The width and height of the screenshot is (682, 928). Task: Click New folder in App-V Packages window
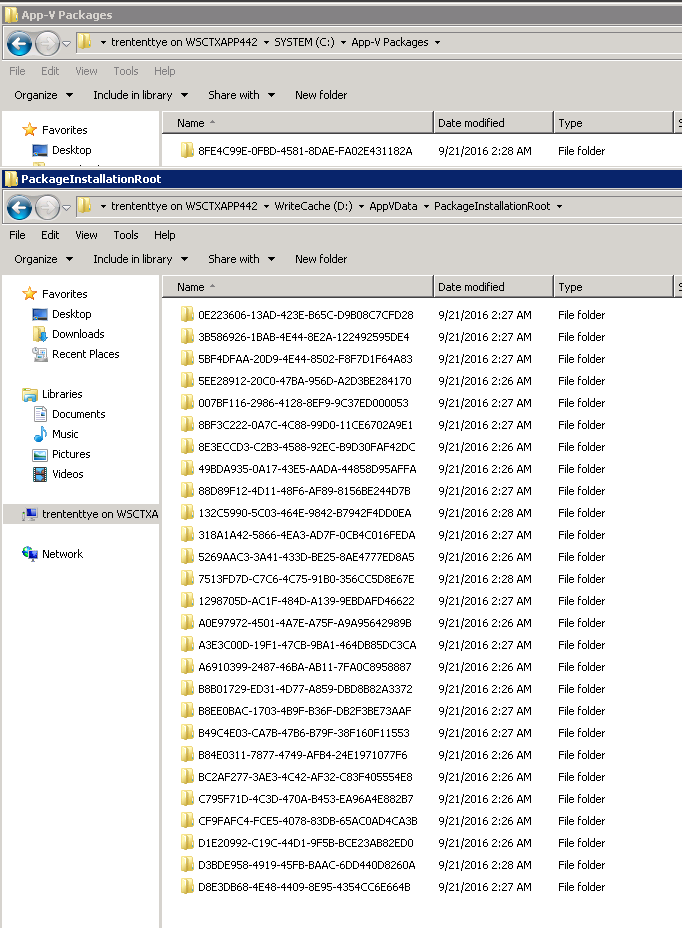[321, 95]
